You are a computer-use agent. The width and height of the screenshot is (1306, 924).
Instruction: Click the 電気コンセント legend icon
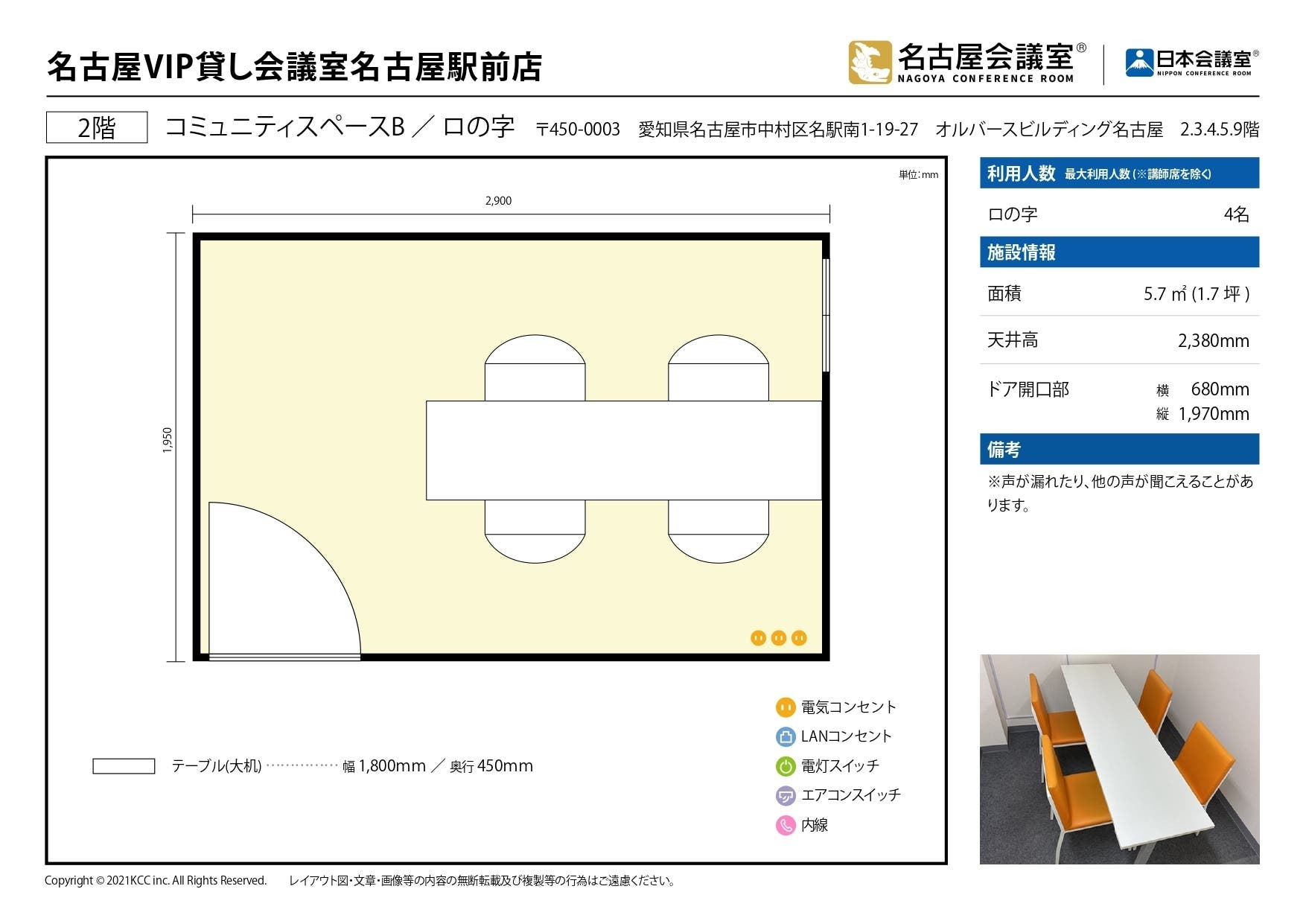coord(784,707)
